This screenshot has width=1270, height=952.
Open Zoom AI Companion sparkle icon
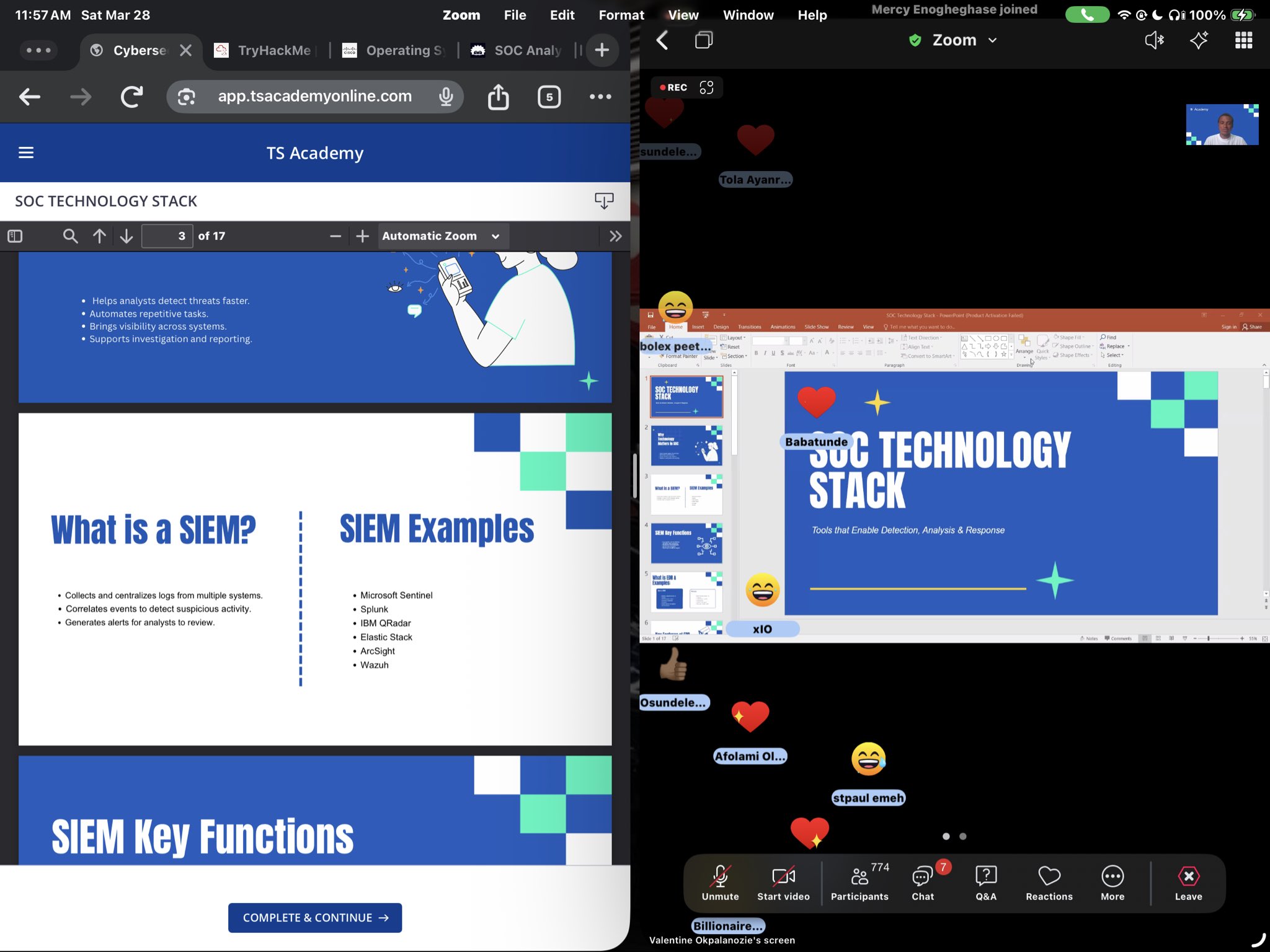pyautogui.click(x=1198, y=41)
